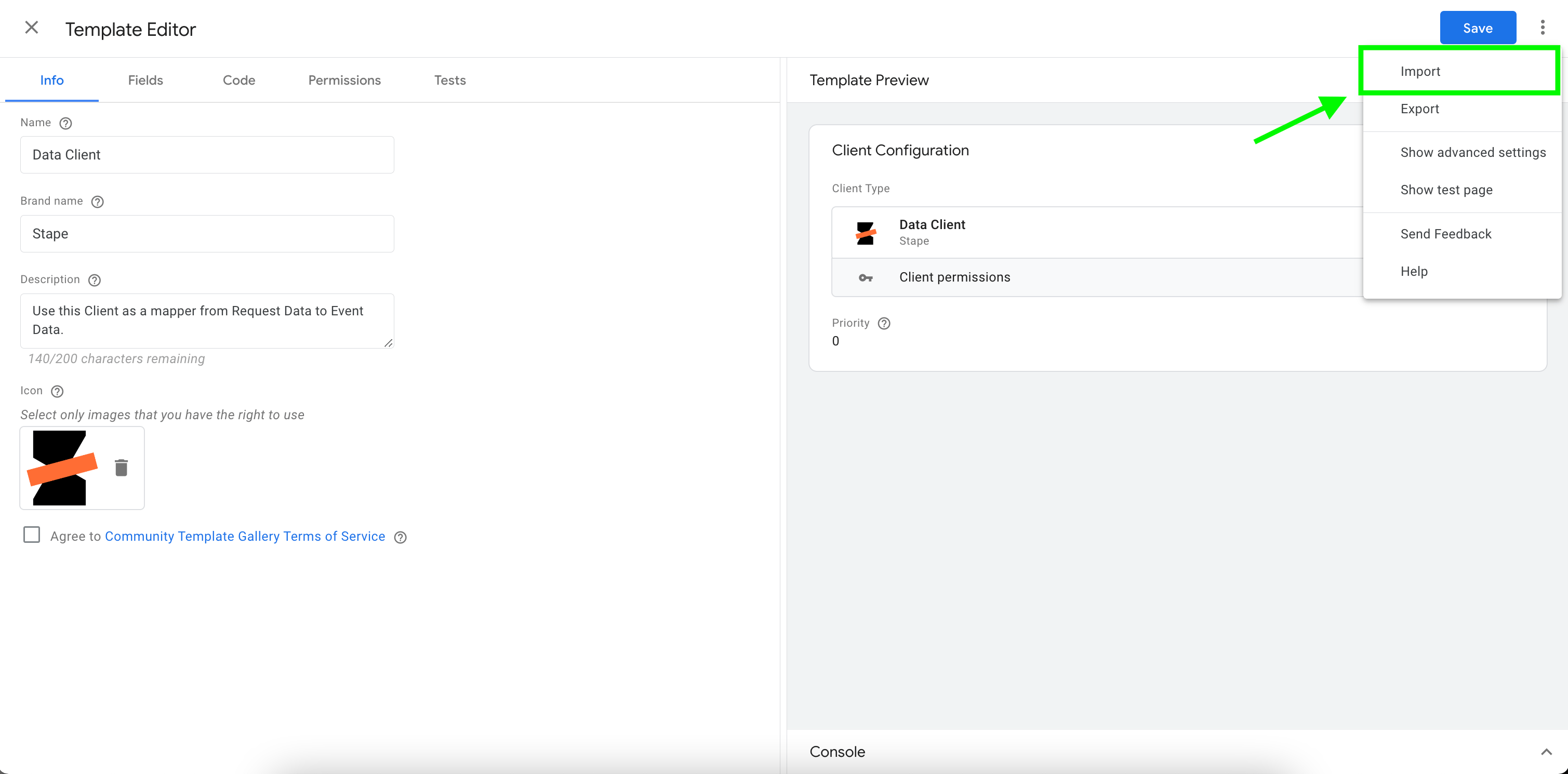Screen dimensions: 1568x774
Task: Click the Description help icon
Action: click(x=95, y=280)
